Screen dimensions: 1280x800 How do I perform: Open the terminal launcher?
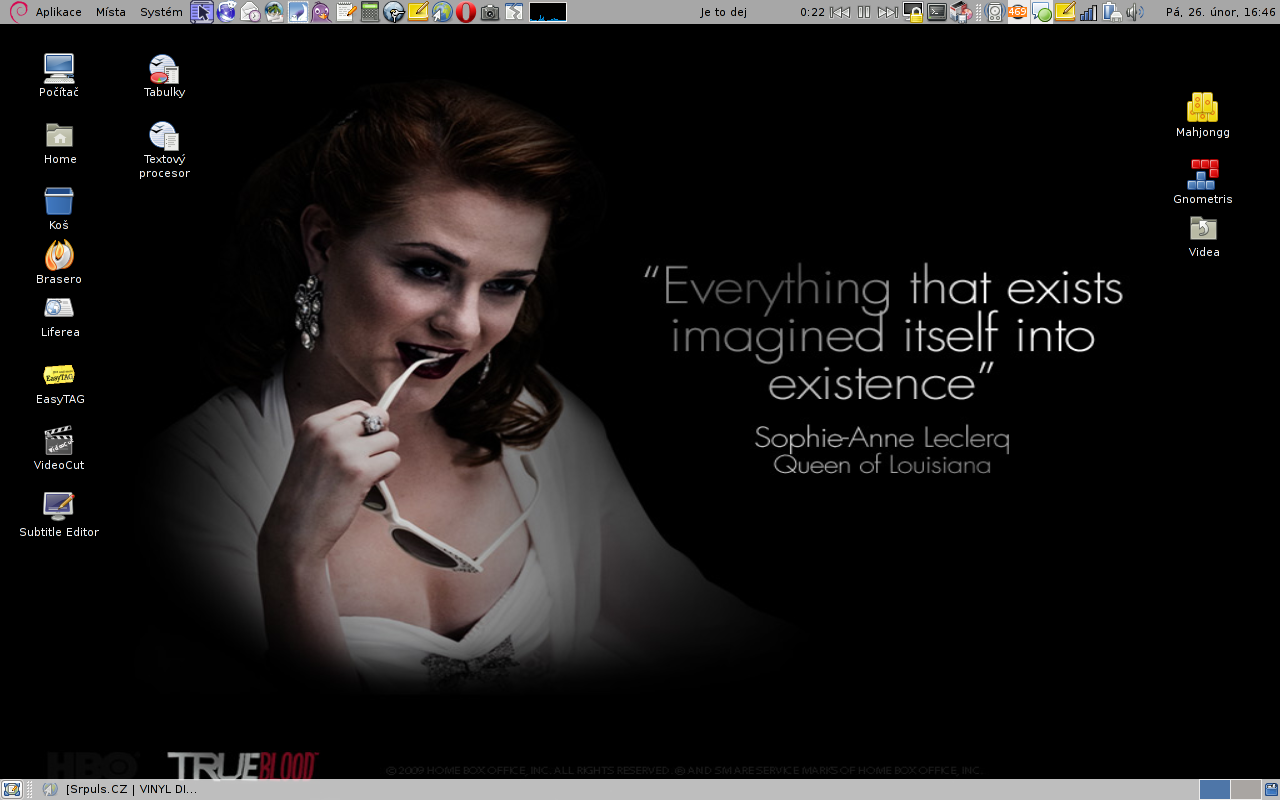(x=937, y=12)
